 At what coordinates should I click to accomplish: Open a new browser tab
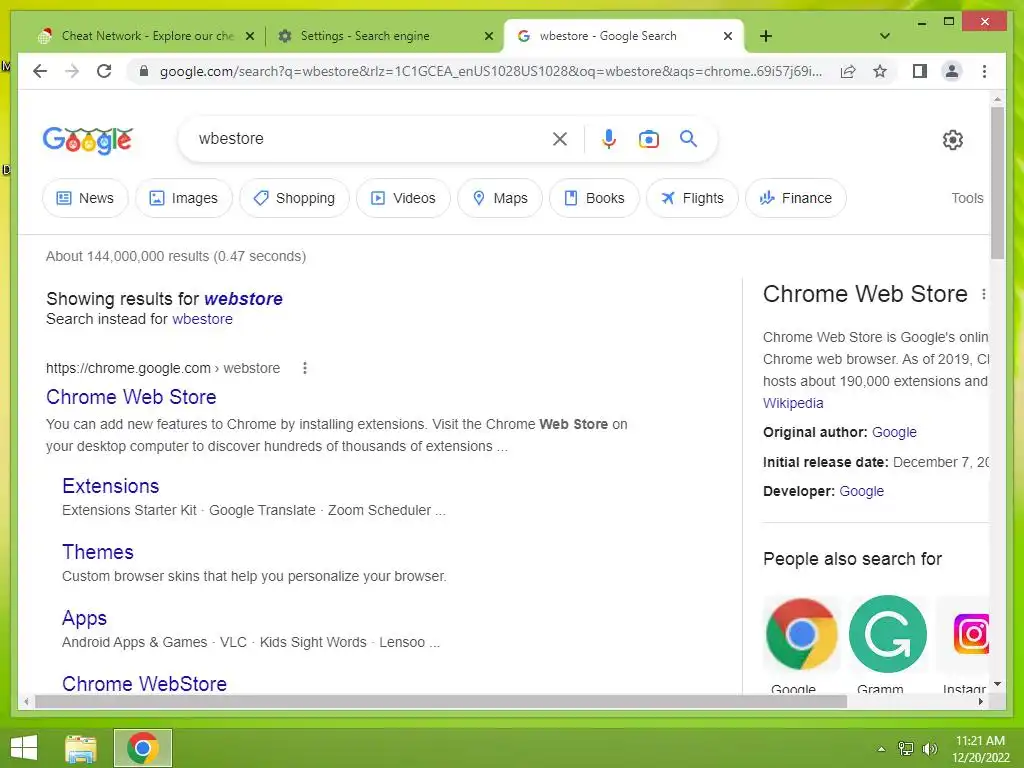766,36
